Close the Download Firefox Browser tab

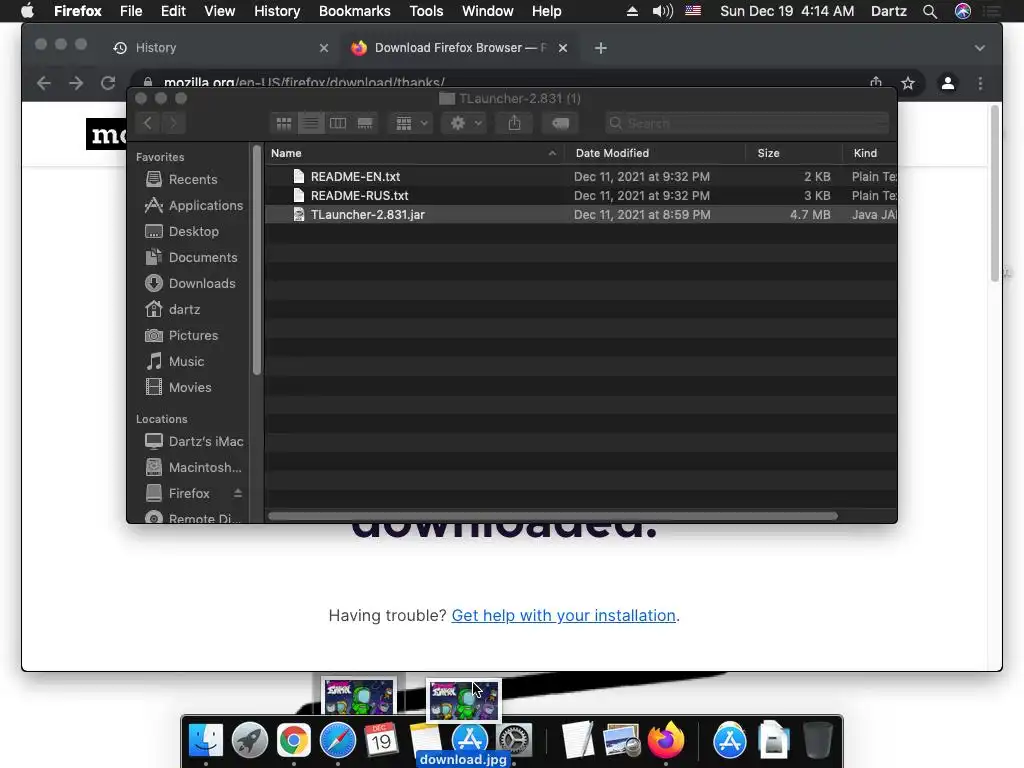[563, 48]
